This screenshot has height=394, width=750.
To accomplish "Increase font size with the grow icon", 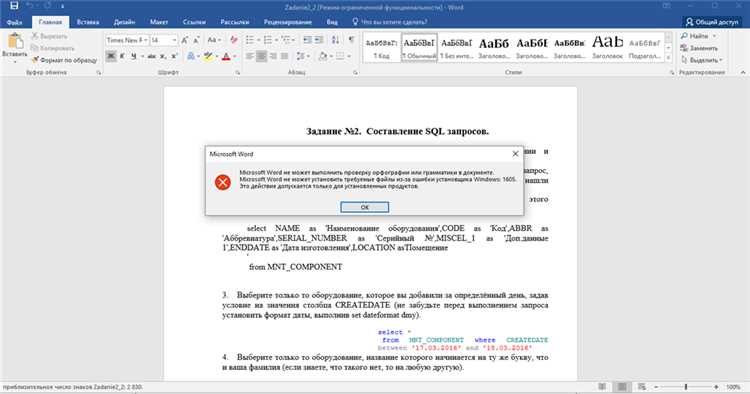I will [x=185, y=41].
